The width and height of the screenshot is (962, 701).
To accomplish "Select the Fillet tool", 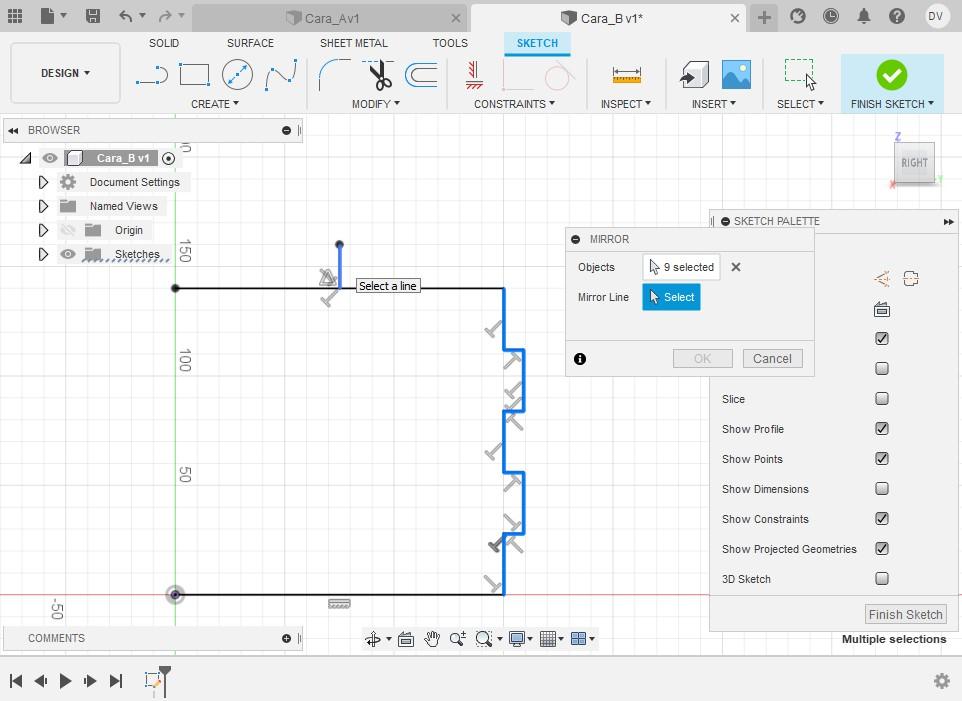I will [334, 75].
